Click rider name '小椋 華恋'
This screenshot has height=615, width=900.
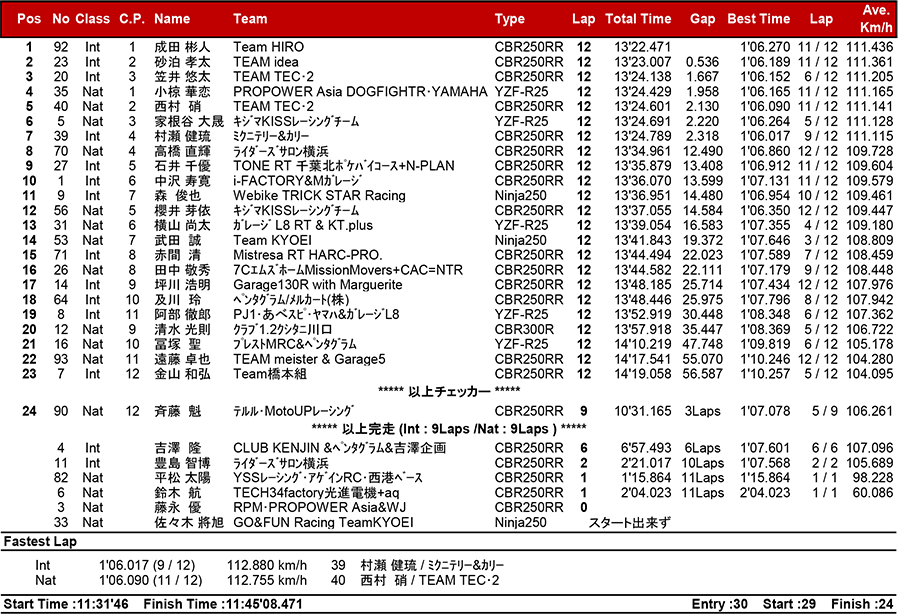183,92
